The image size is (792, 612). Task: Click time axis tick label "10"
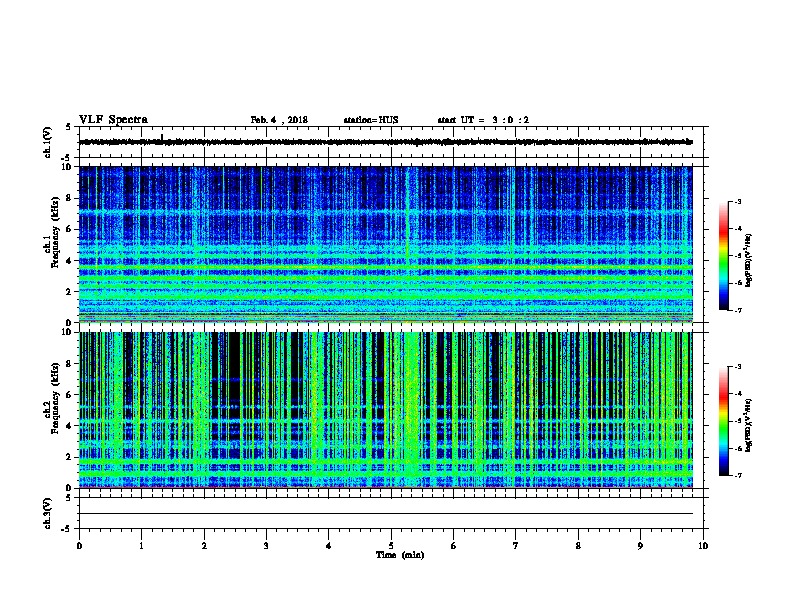[x=703, y=546]
